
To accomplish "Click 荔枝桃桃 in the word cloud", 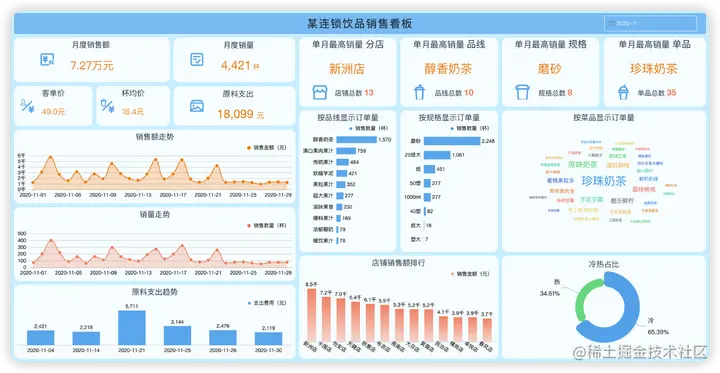I will (644, 189).
